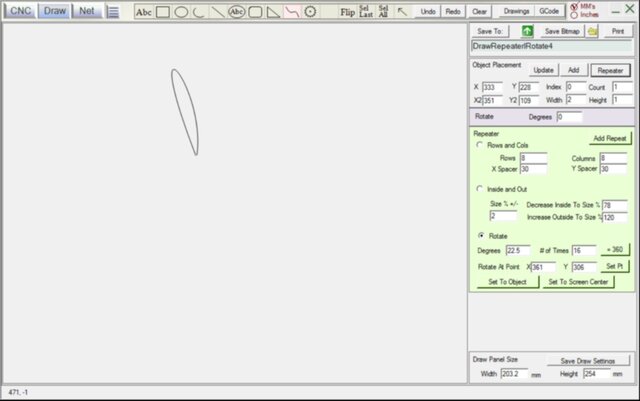The width and height of the screenshot is (640, 401).
Task: Click the drawing name field DrawRepeaterIRotate4
Action: 551,46
